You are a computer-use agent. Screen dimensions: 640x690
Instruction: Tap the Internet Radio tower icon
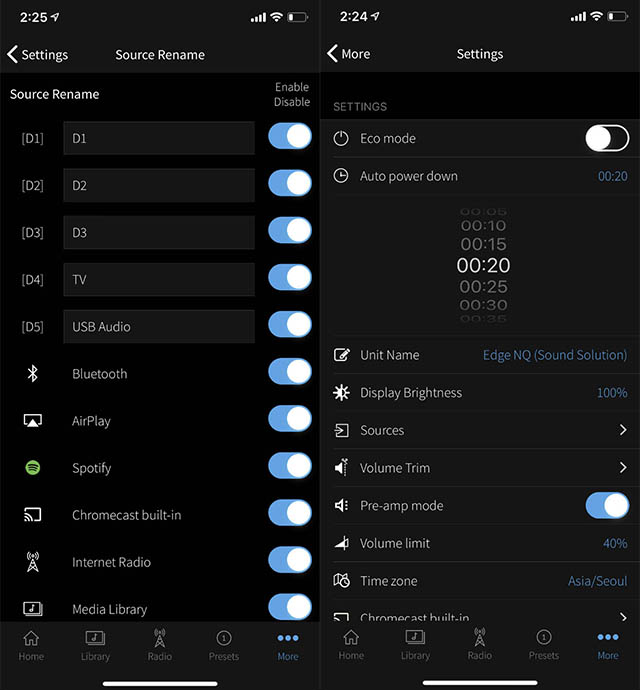click(32, 562)
